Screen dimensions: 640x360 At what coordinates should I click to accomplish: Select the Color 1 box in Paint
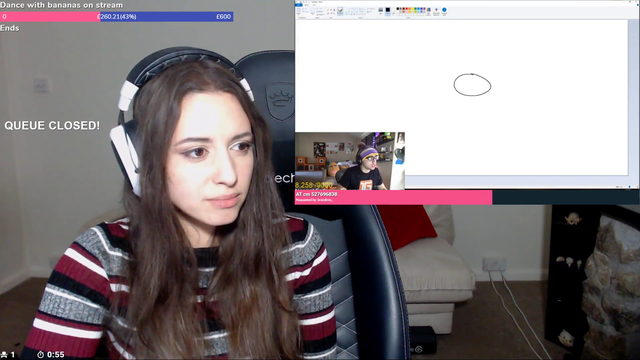pos(388,11)
